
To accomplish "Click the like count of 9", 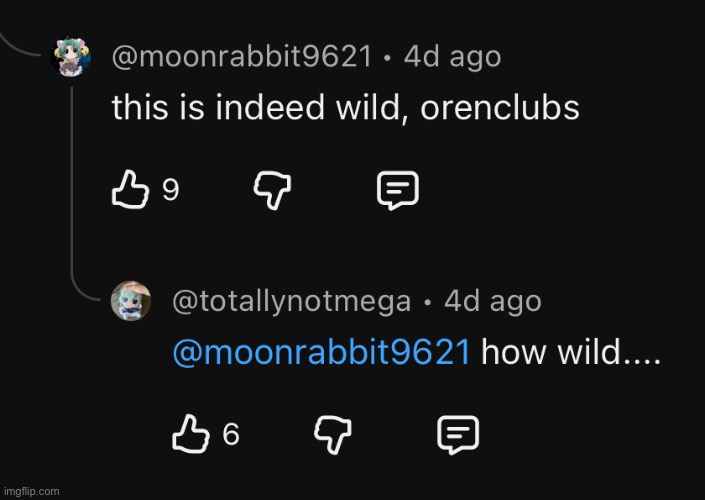I will point(171,189).
